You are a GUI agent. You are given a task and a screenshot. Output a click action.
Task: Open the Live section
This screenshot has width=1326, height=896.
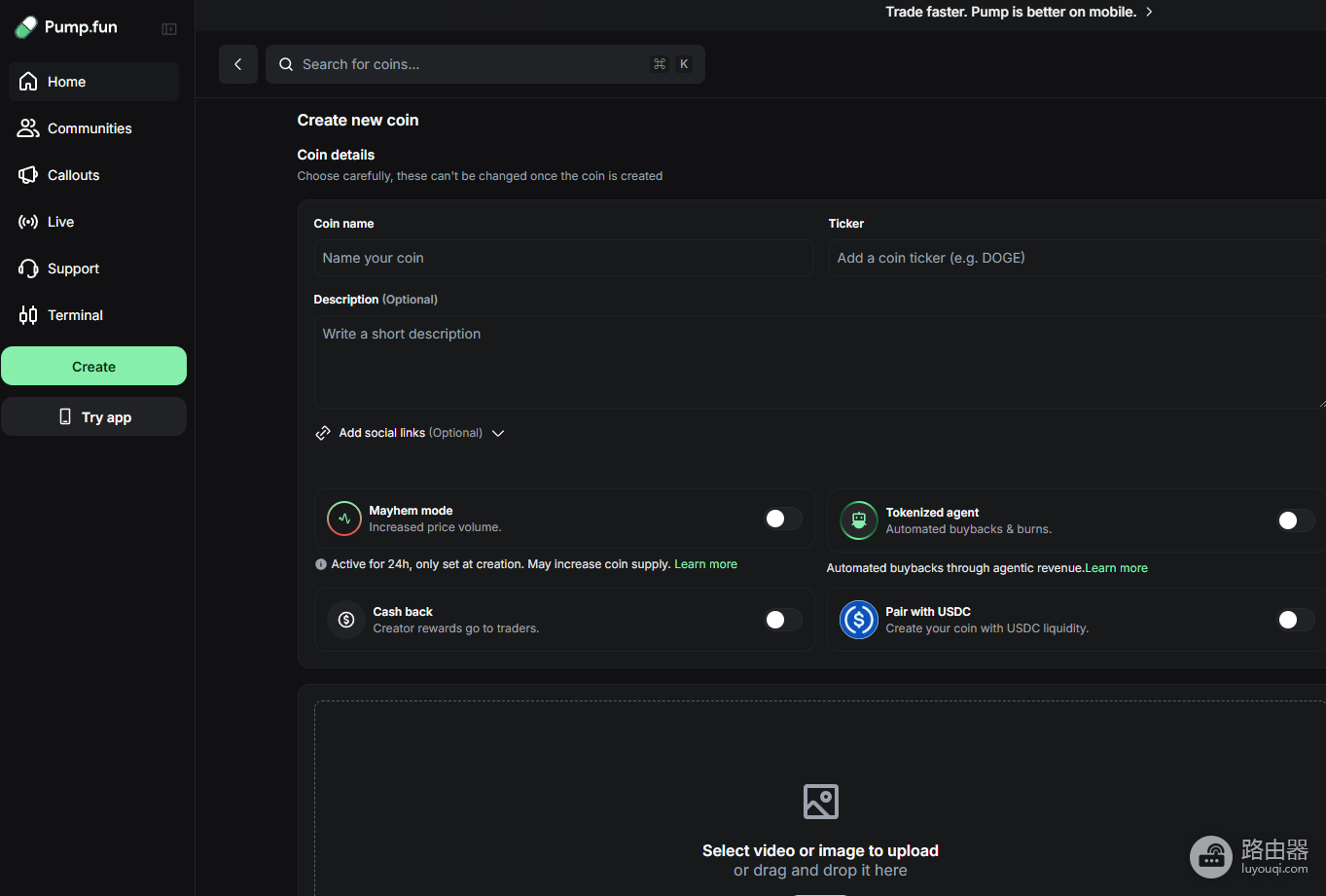point(94,222)
